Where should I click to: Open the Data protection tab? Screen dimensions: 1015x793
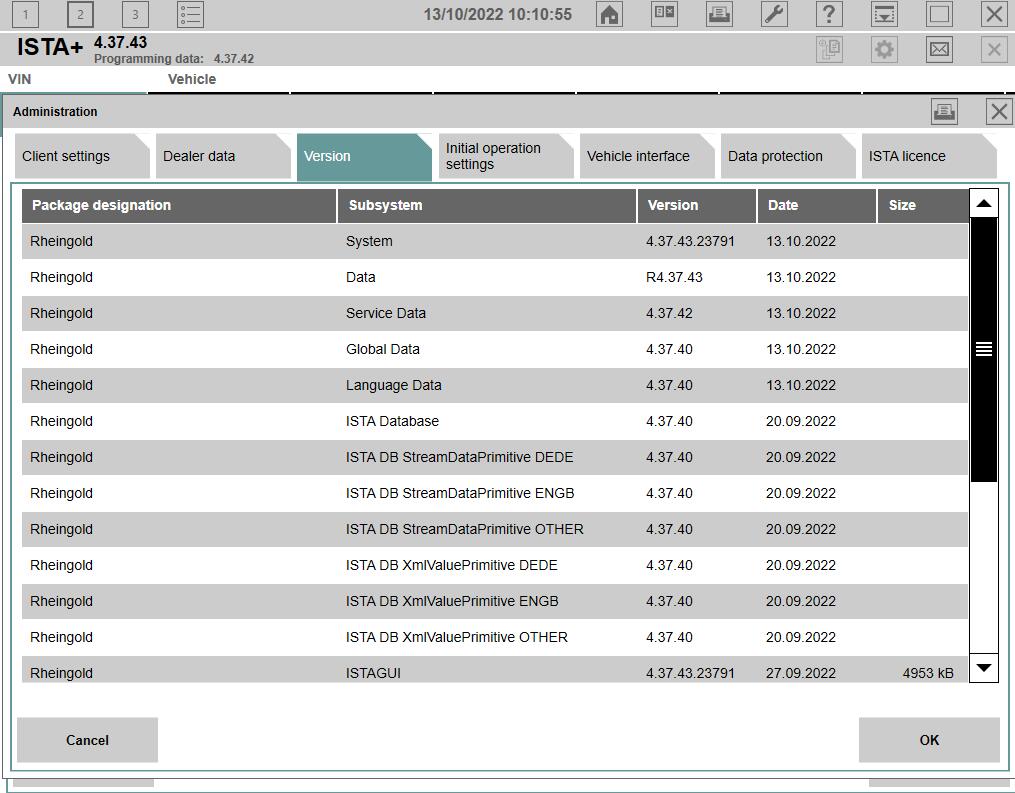coord(788,156)
